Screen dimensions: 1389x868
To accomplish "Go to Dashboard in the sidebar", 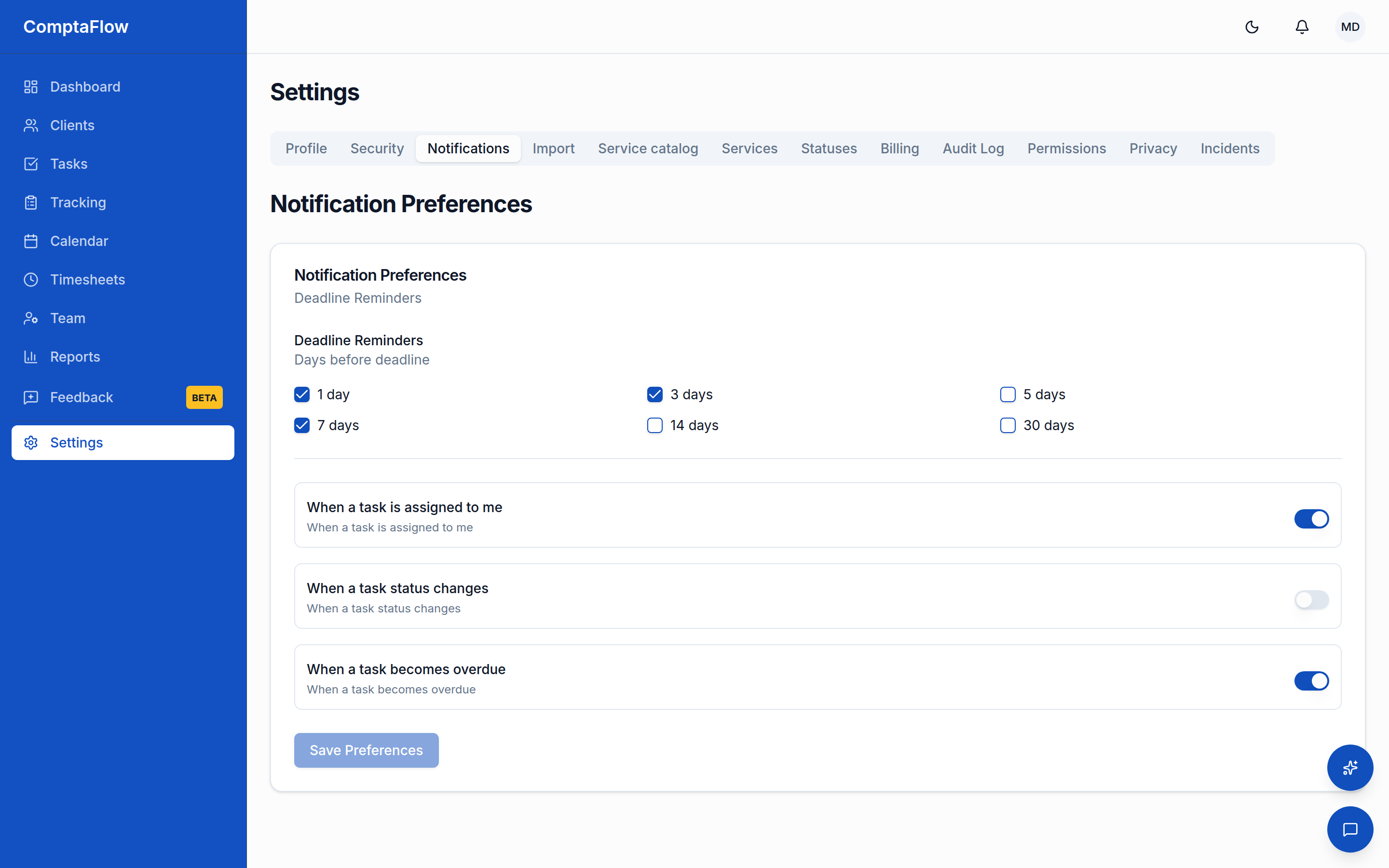I will click(123, 87).
